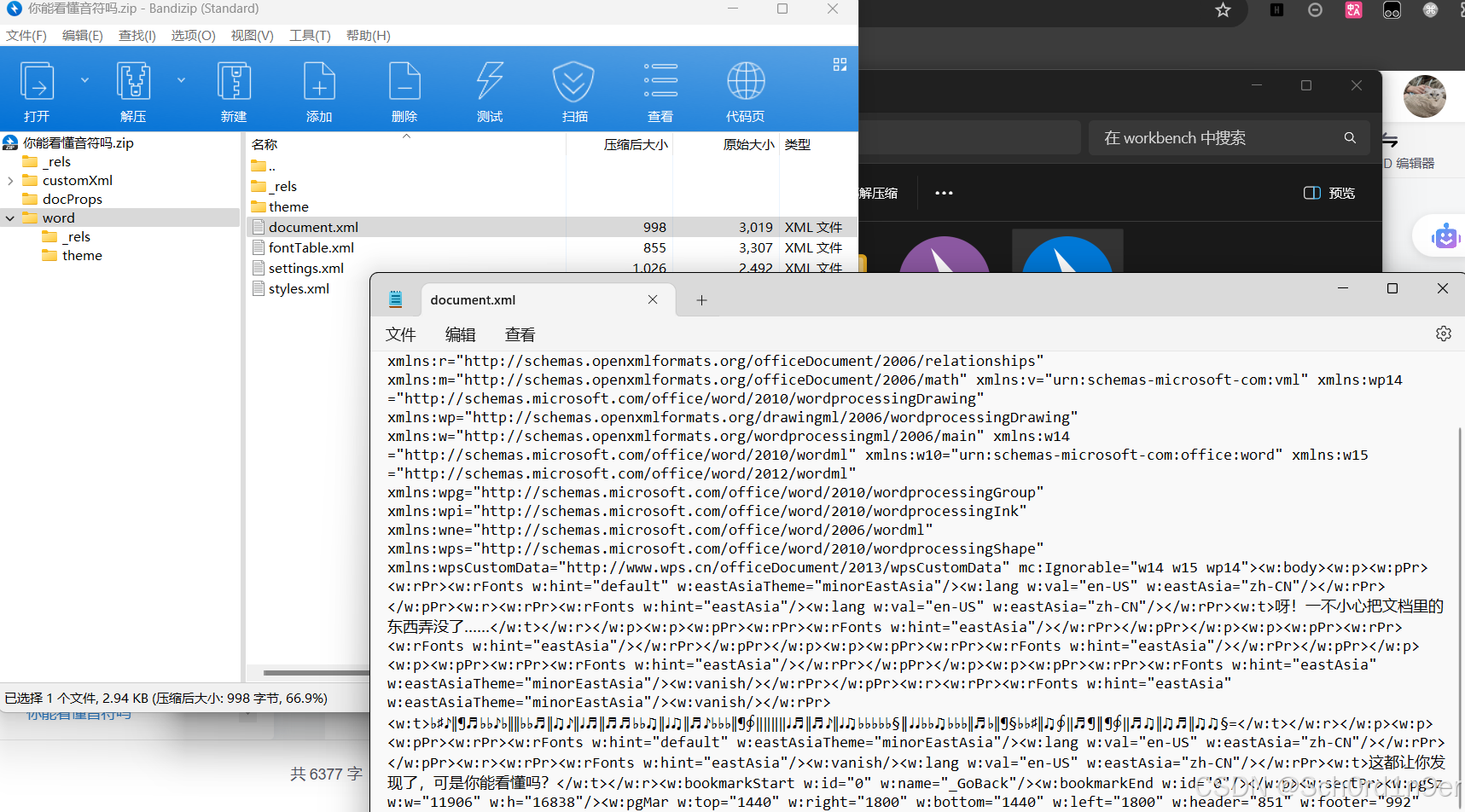The height and width of the screenshot is (812, 1465).
Task: Click the search magnifier icon in workbench
Action: pos(1350,137)
